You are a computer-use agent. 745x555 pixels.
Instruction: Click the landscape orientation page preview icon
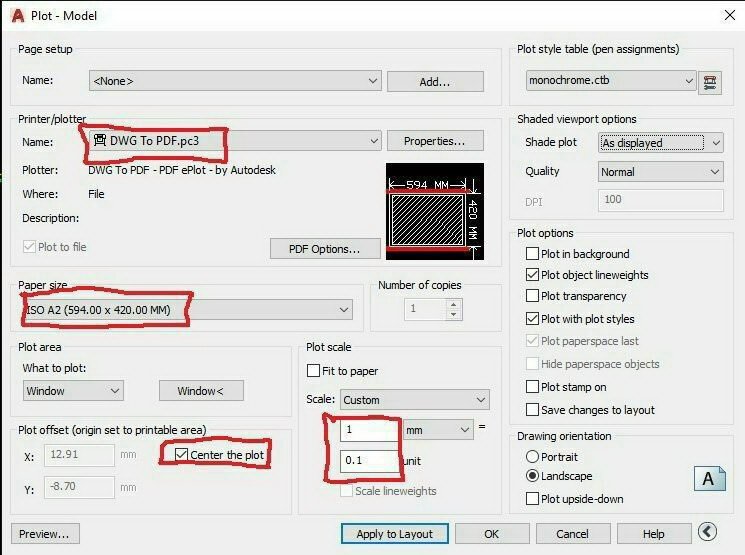pos(710,478)
